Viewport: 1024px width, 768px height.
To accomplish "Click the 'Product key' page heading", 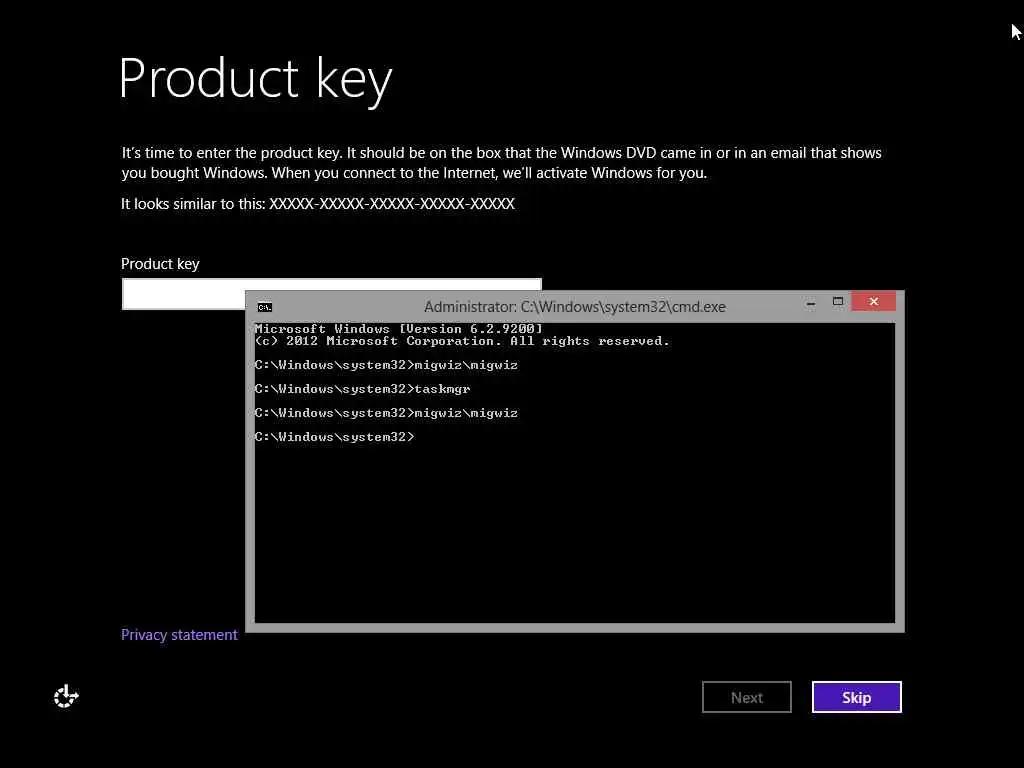I will tap(255, 79).
